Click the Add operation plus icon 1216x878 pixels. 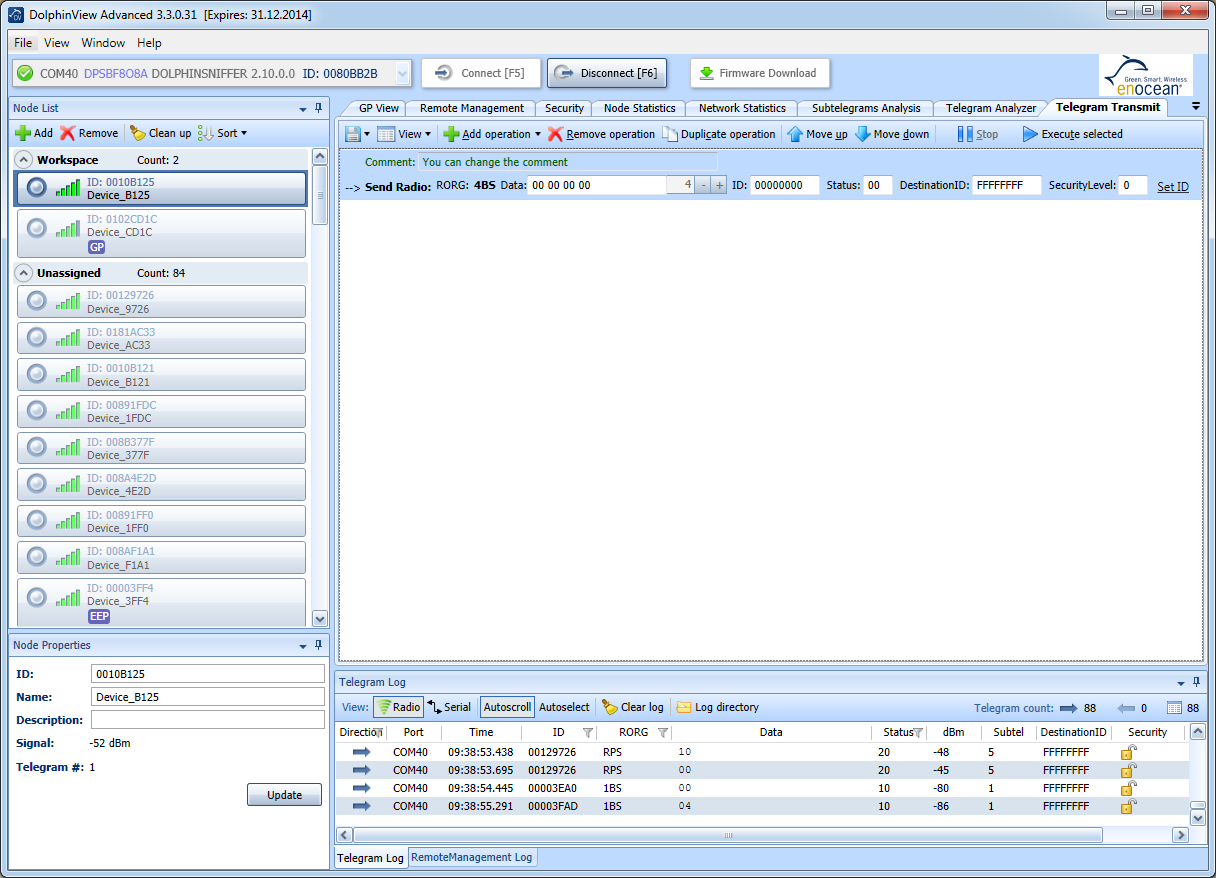451,134
